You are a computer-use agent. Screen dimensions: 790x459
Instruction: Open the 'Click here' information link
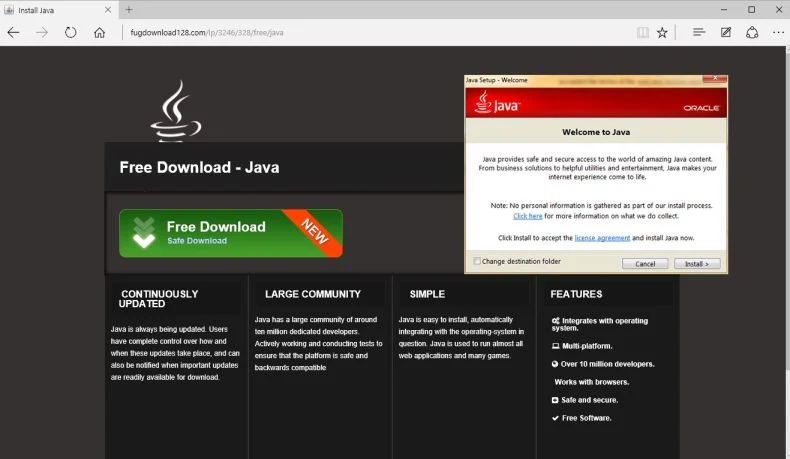tap(528, 216)
